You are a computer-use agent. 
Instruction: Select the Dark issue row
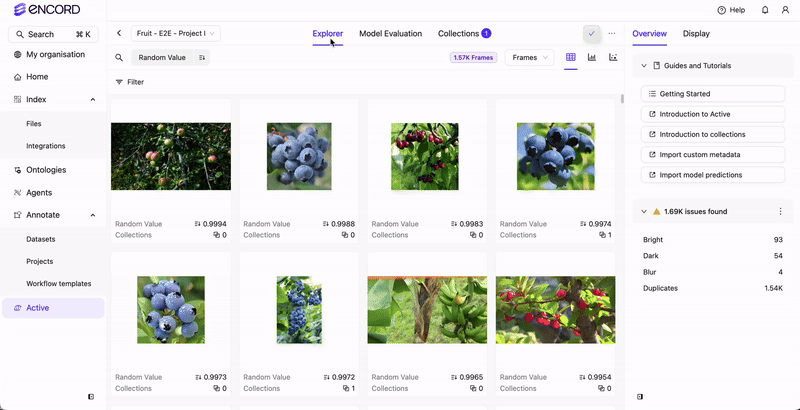tap(713, 256)
